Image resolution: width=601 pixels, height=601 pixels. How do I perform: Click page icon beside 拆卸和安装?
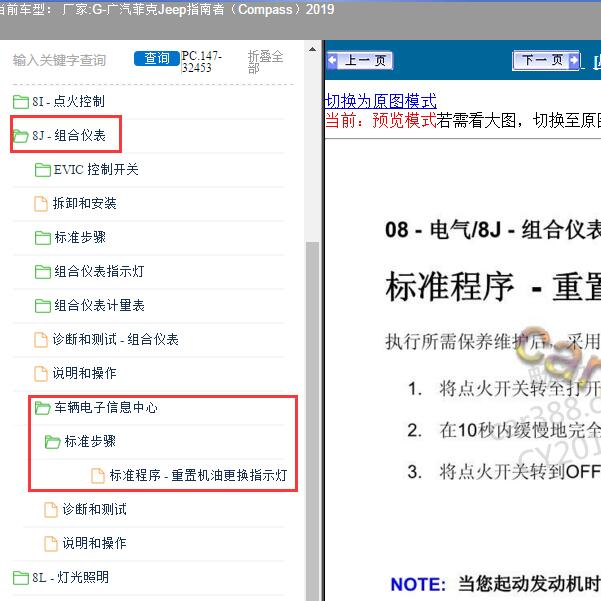point(41,204)
